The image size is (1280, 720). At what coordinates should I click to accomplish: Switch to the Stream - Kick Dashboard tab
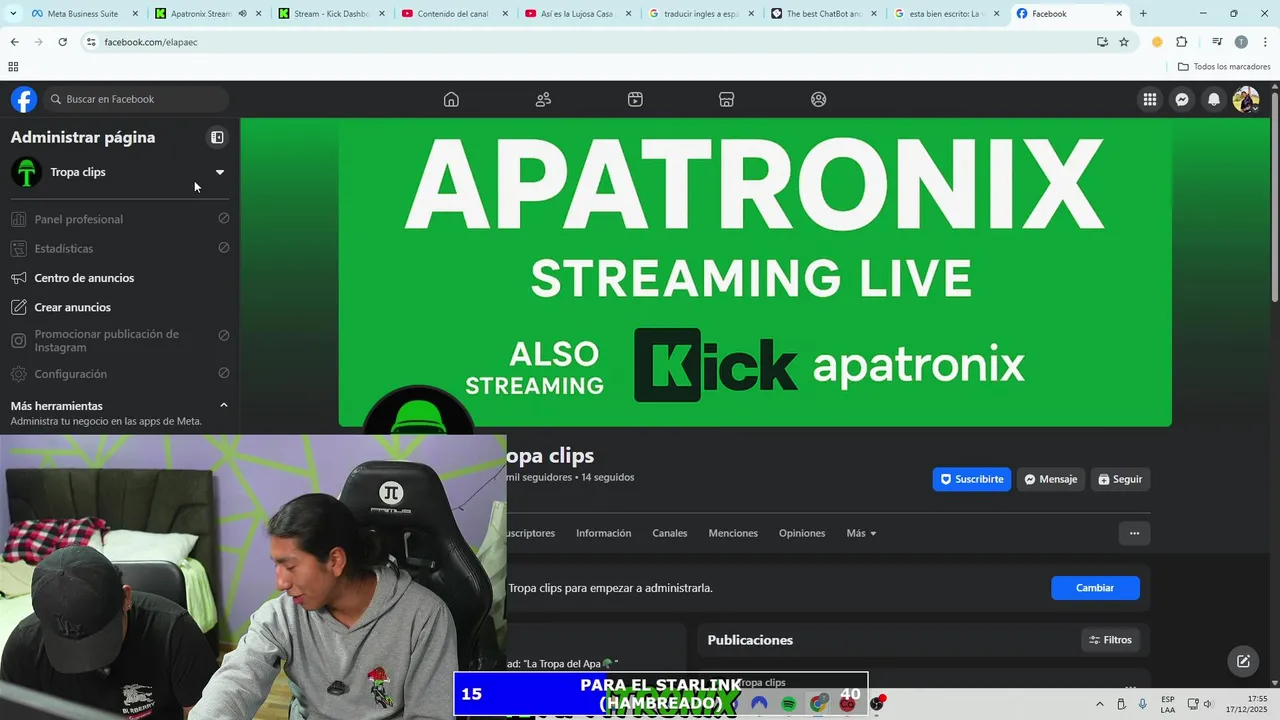pyautogui.click(x=332, y=14)
